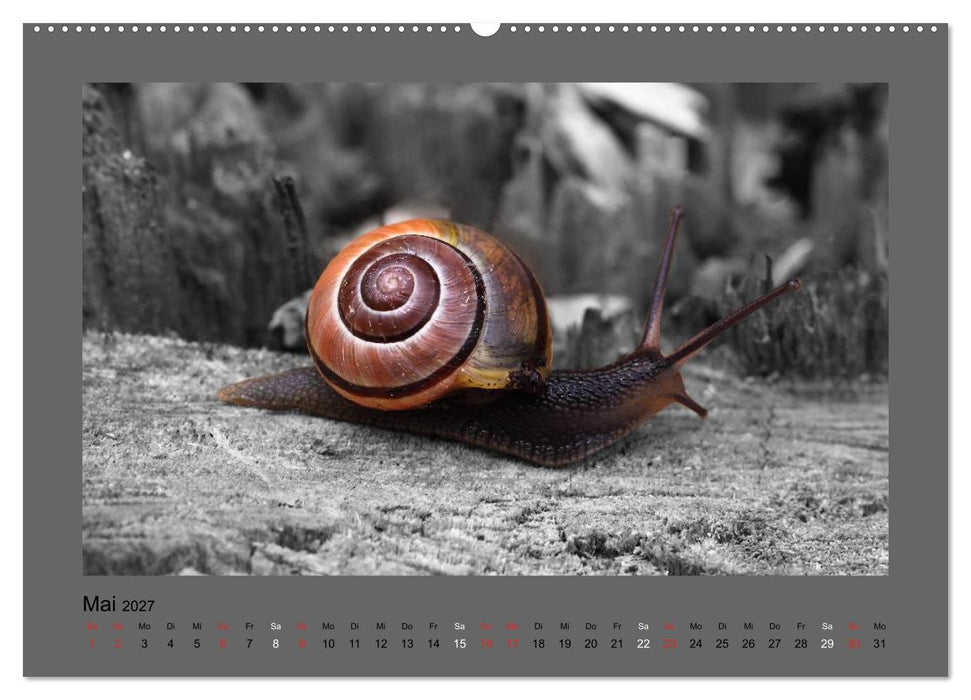
Task: Click the snail photo on the calendar page
Action: pos(486,329)
